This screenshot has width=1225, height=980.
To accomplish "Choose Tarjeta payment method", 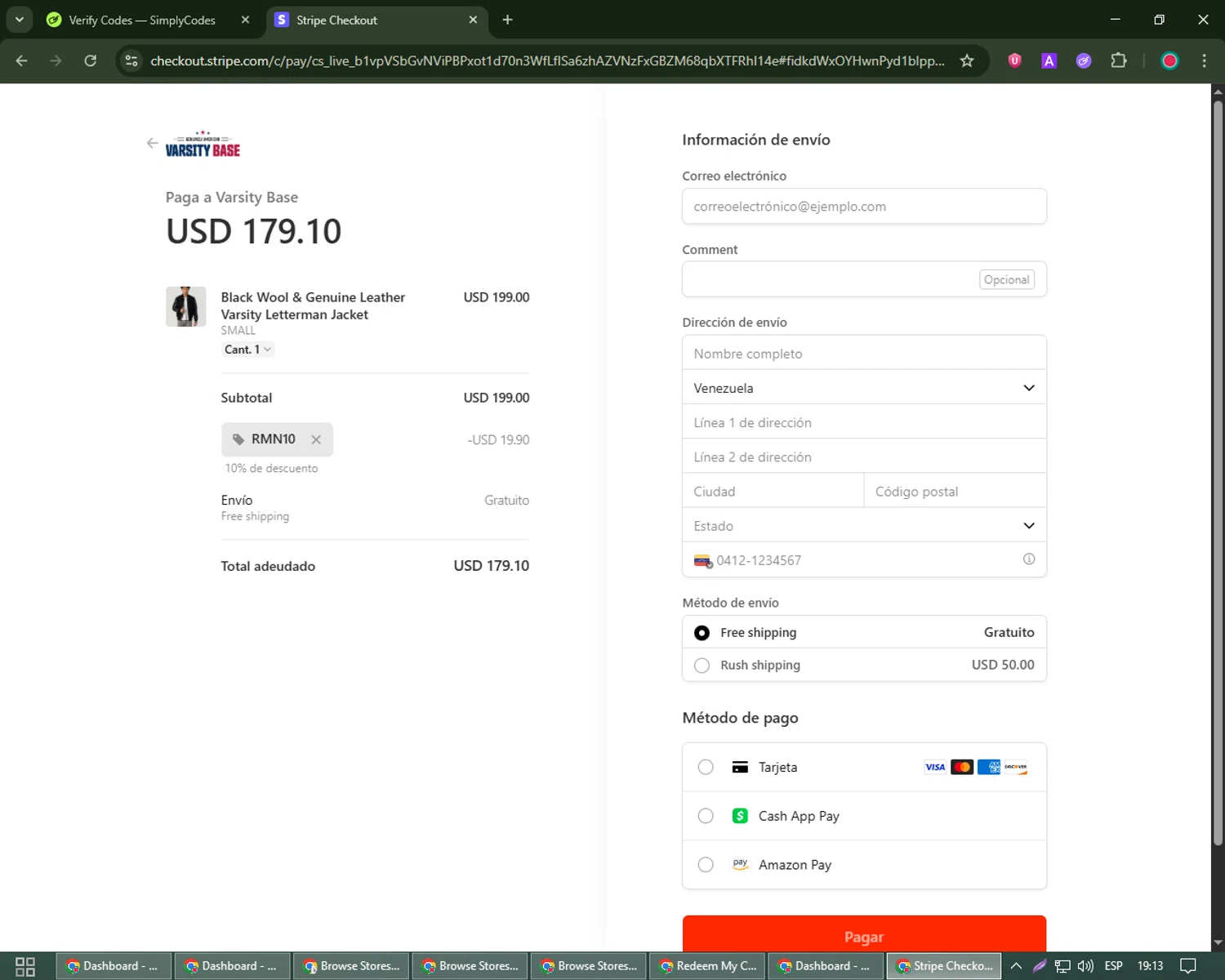I will pos(864,767).
